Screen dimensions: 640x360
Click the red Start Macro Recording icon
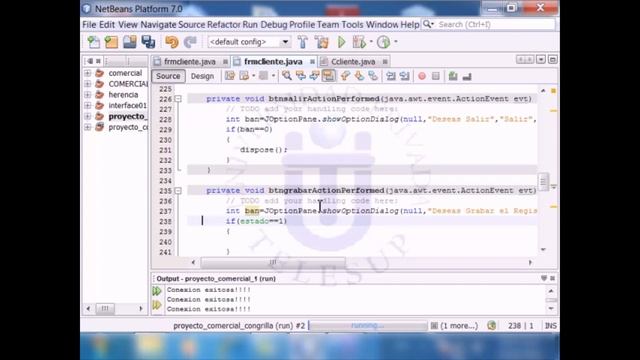click(422, 76)
